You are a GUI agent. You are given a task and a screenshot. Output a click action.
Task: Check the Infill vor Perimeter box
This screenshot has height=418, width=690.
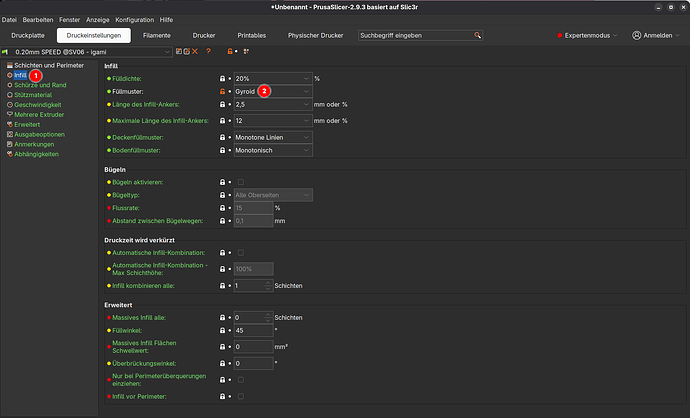tap(240, 397)
